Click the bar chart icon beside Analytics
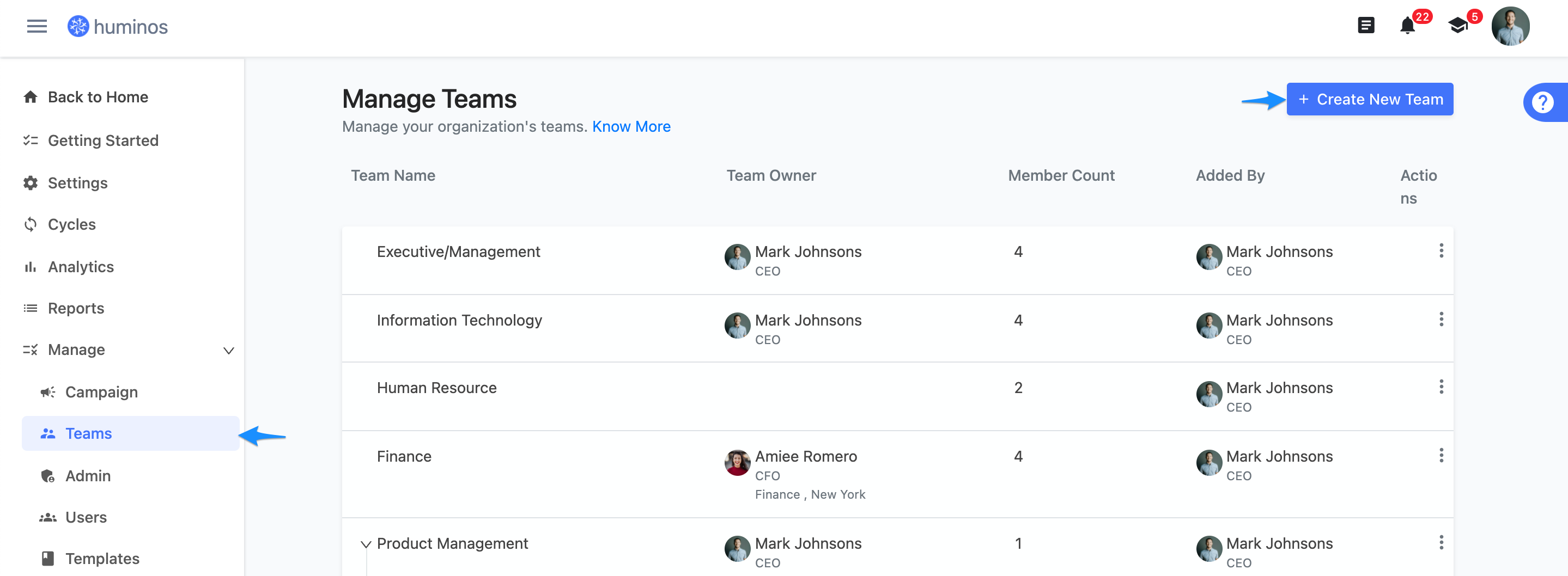 [x=31, y=267]
